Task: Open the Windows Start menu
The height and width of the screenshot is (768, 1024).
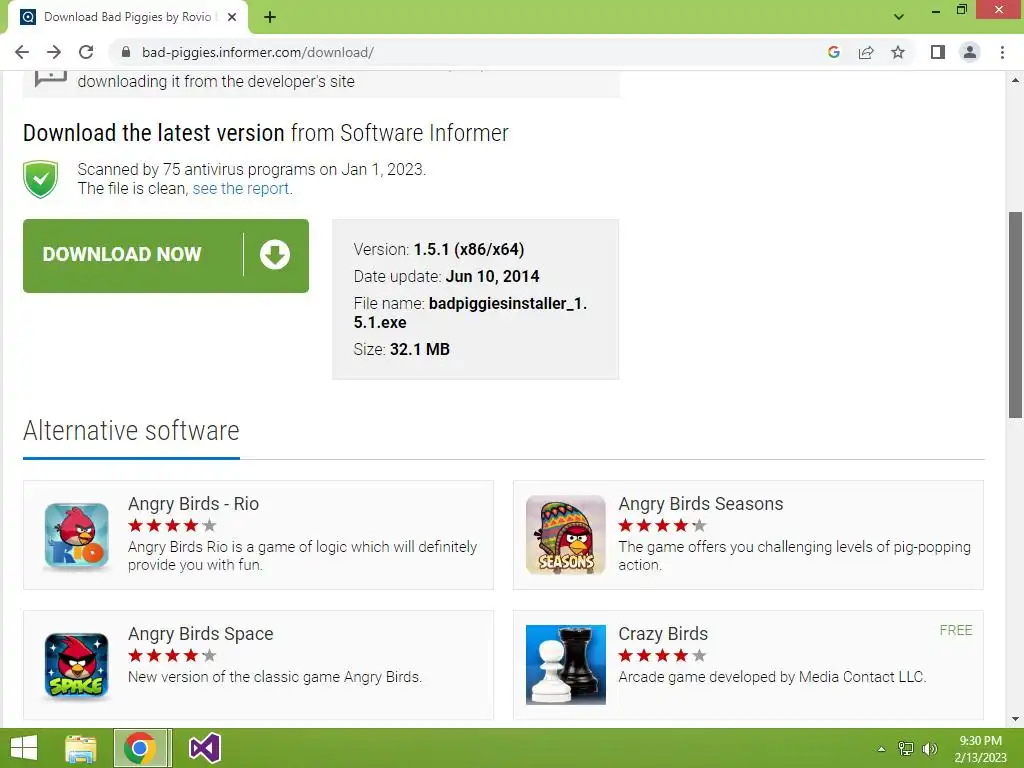Action: point(24,748)
